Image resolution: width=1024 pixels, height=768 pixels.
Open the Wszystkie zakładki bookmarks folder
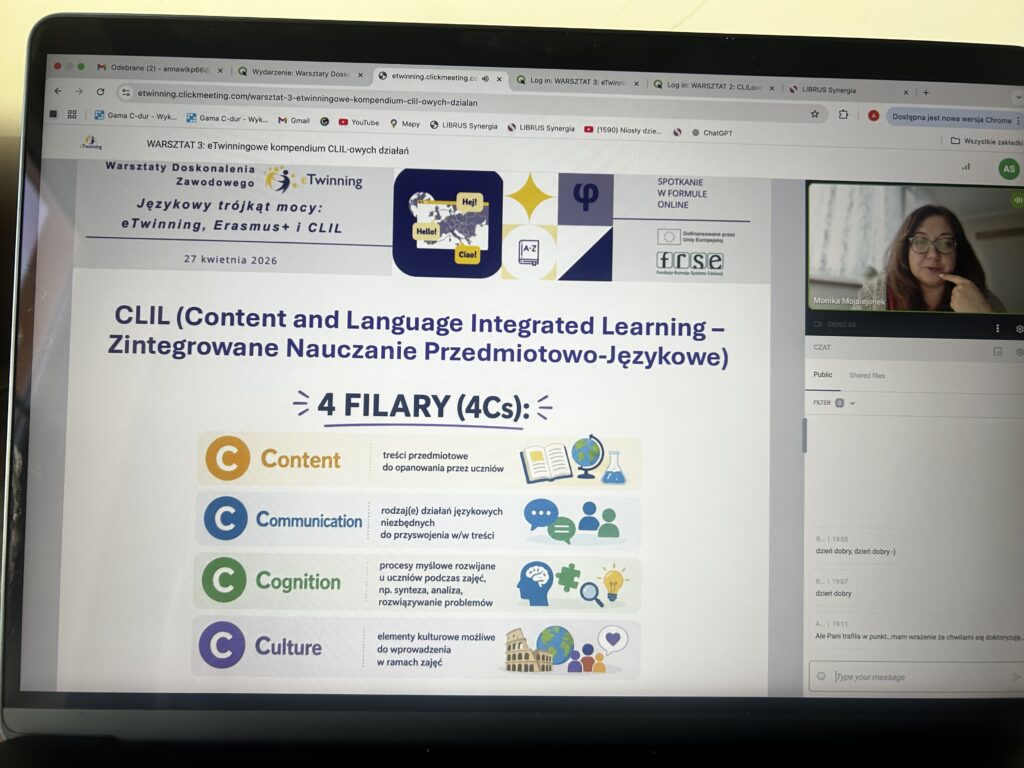point(986,141)
